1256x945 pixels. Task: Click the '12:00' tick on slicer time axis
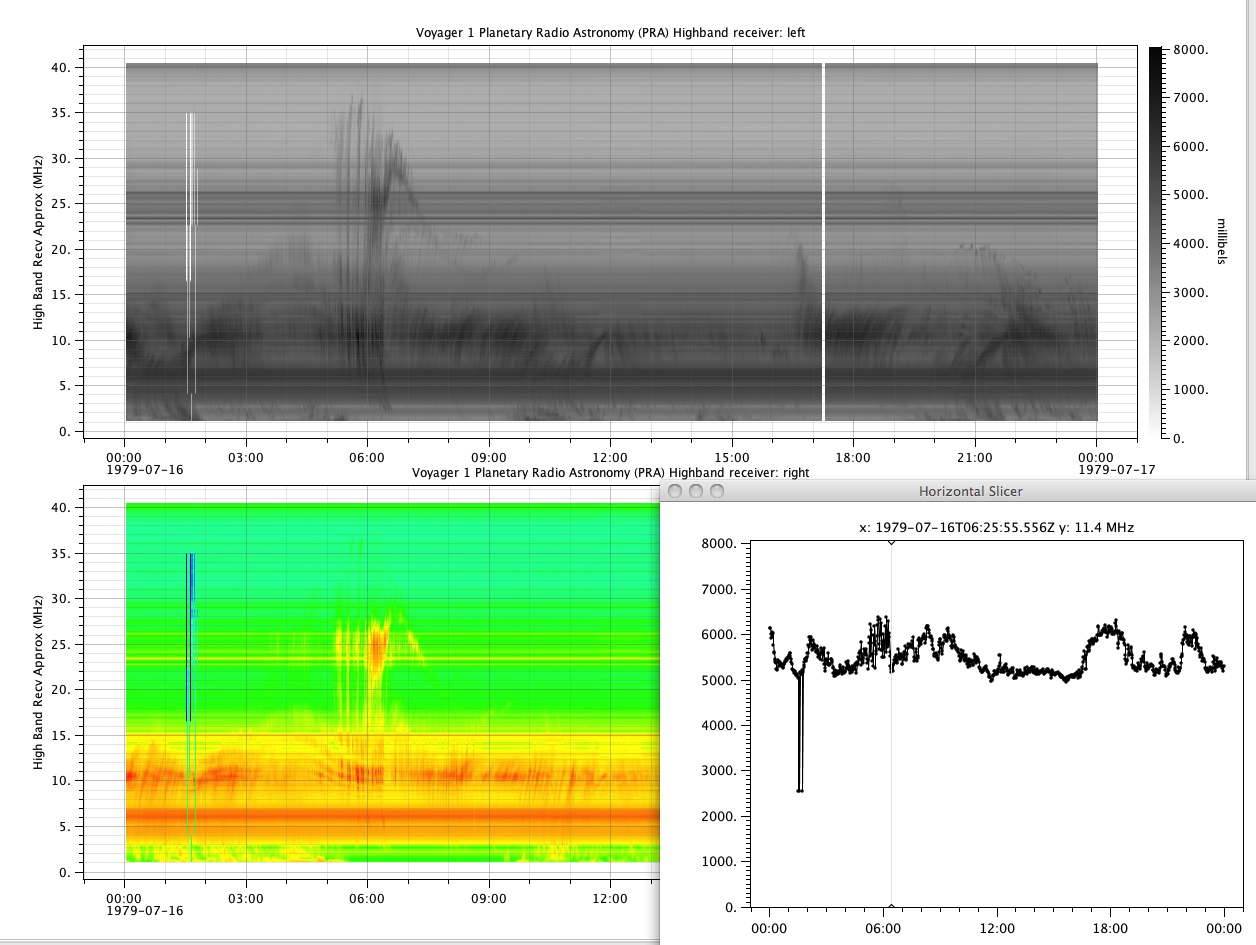pyautogui.click(x=997, y=928)
